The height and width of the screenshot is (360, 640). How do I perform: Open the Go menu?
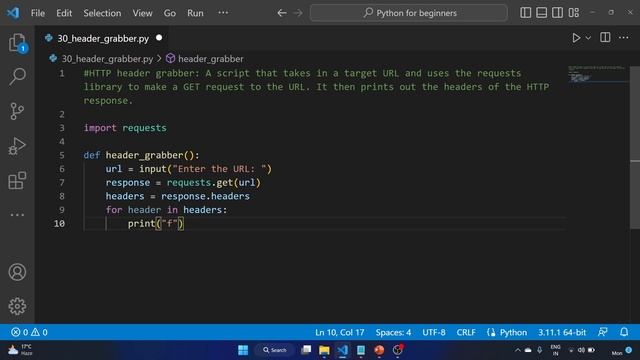[170, 13]
